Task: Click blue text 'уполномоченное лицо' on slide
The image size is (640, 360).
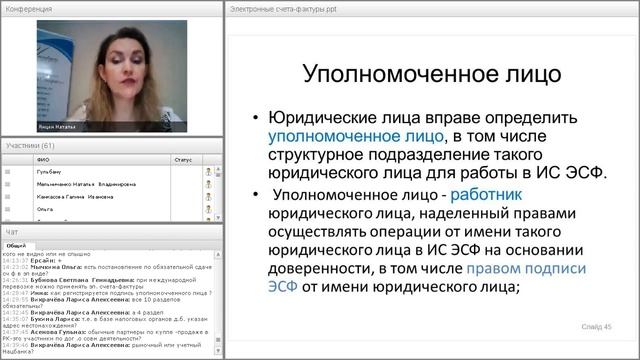Action: pyautogui.click(x=356, y=136)
